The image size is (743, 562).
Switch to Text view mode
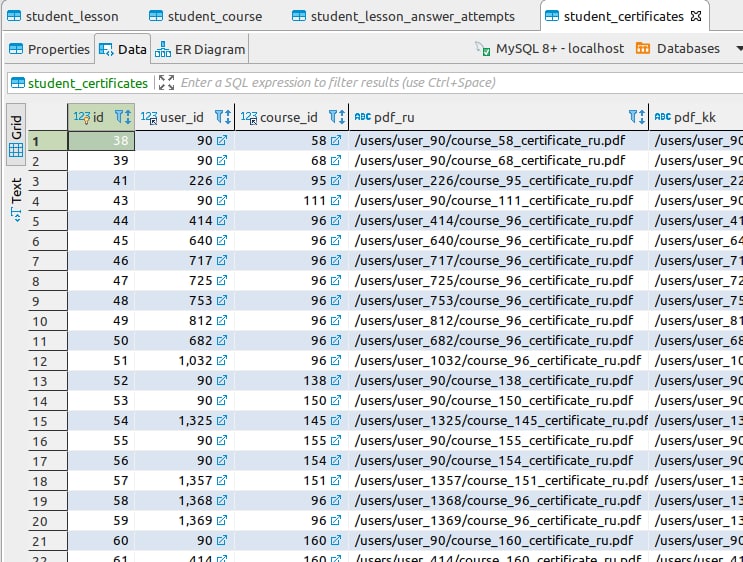pos(16,197)
